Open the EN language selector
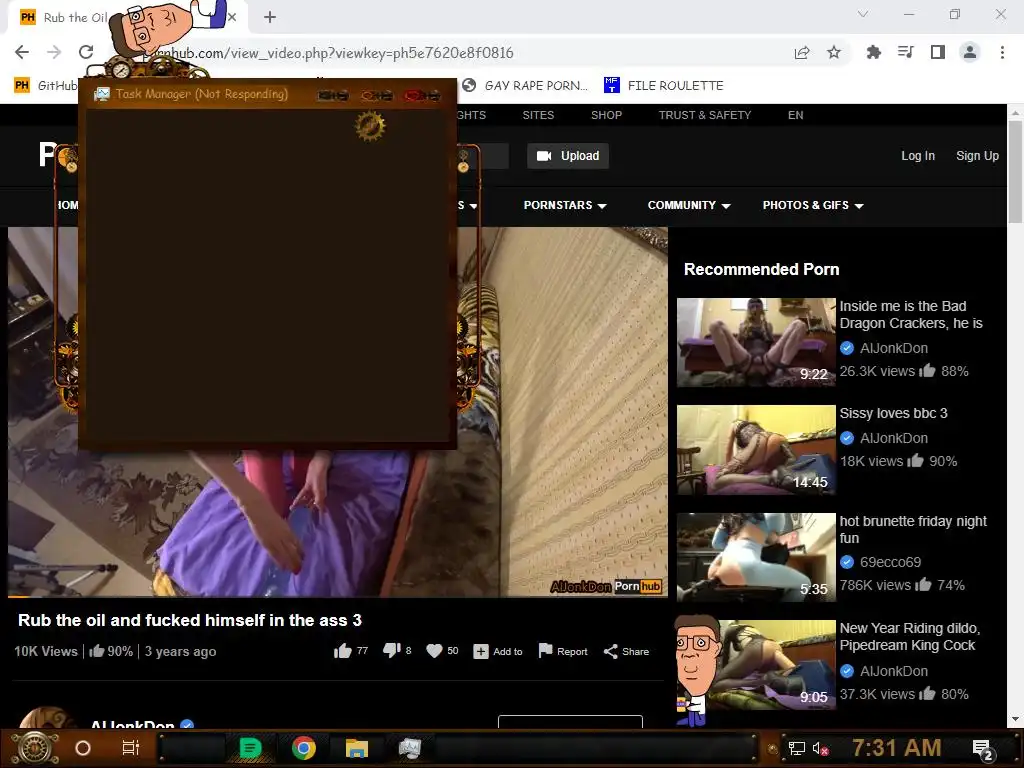The image size is (1024, 768). click(x=795, y=115)
